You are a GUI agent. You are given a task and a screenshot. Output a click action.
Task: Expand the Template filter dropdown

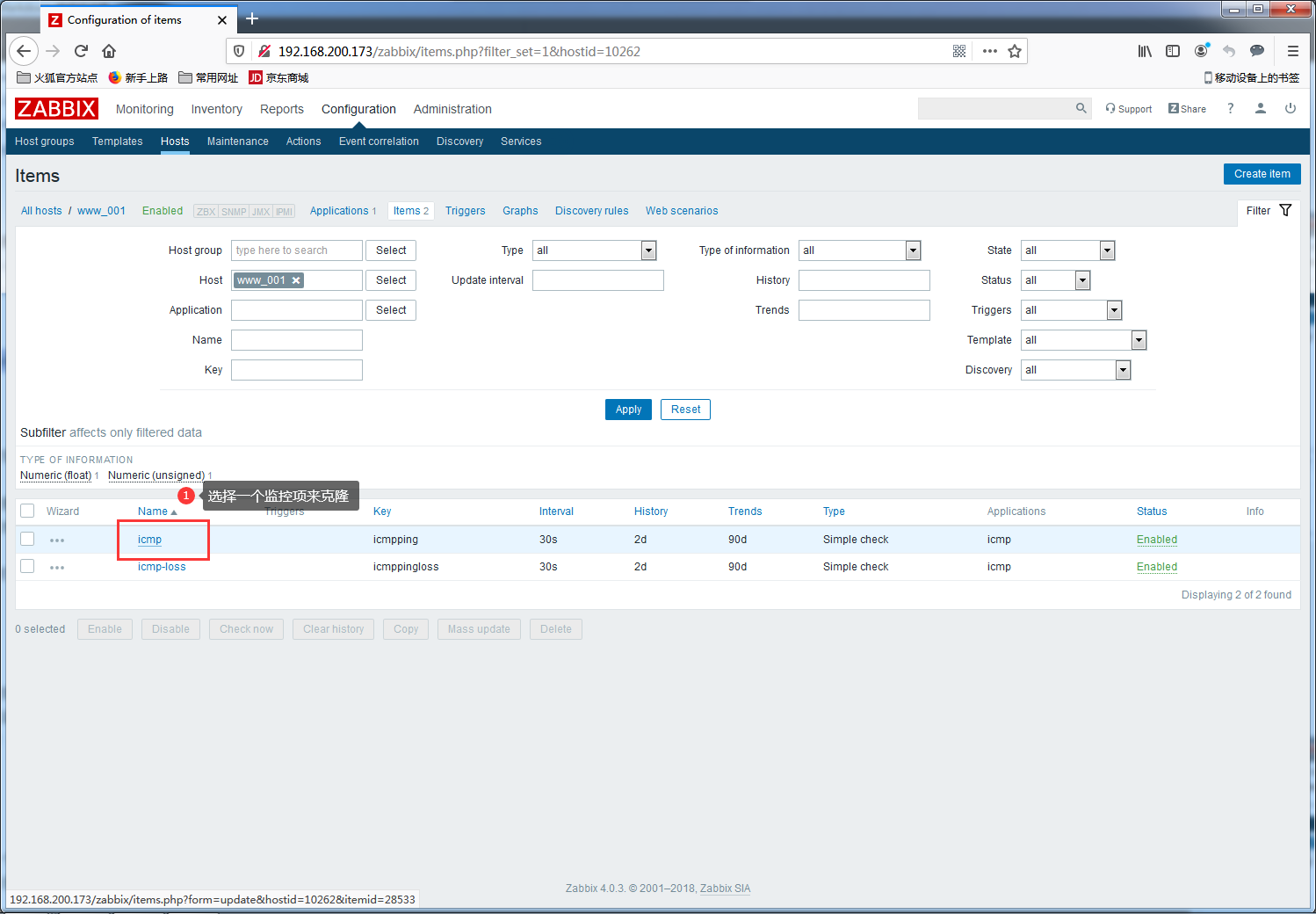tap(1084, 340)
